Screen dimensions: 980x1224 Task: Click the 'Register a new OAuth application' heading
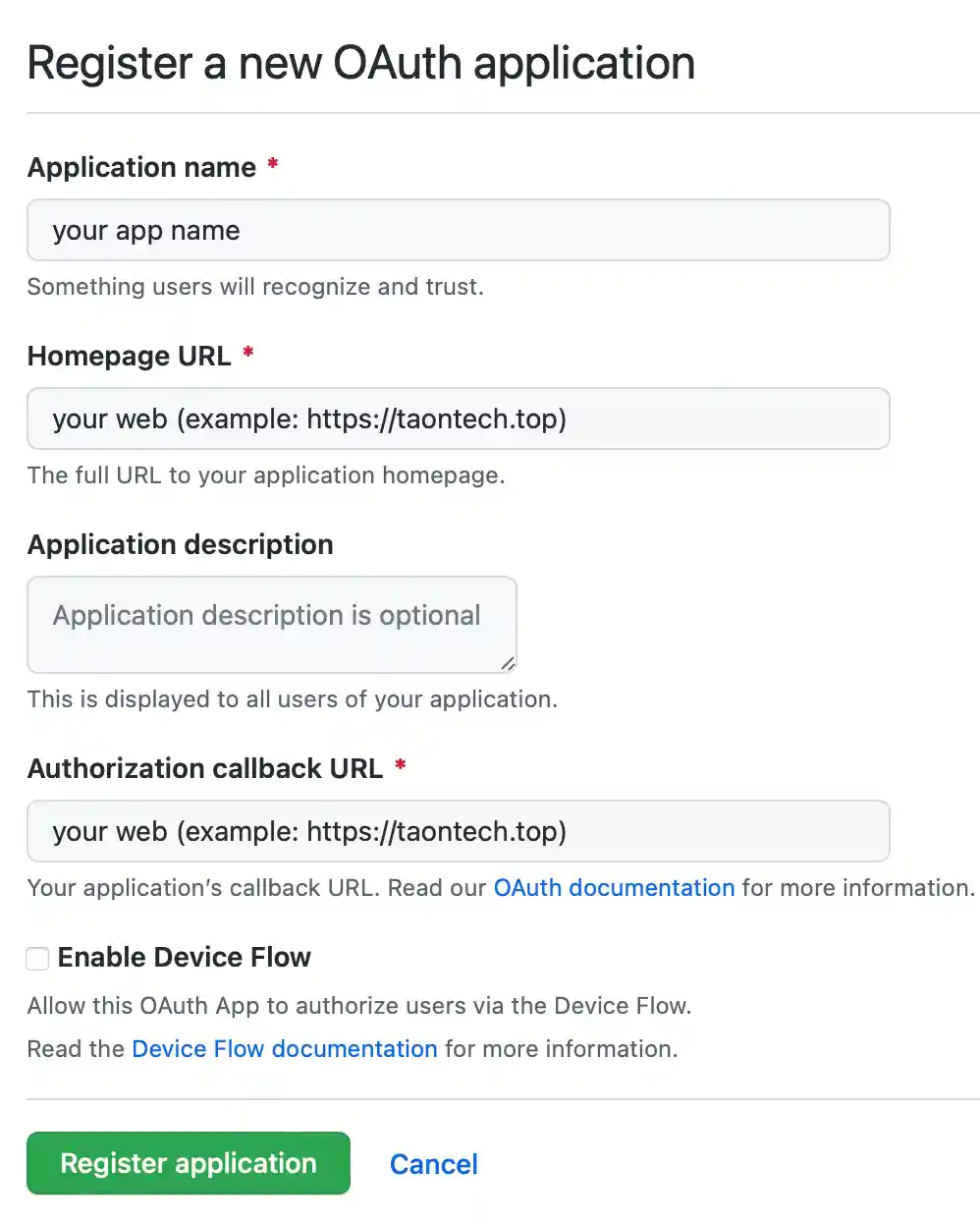(x=361, y=63)
